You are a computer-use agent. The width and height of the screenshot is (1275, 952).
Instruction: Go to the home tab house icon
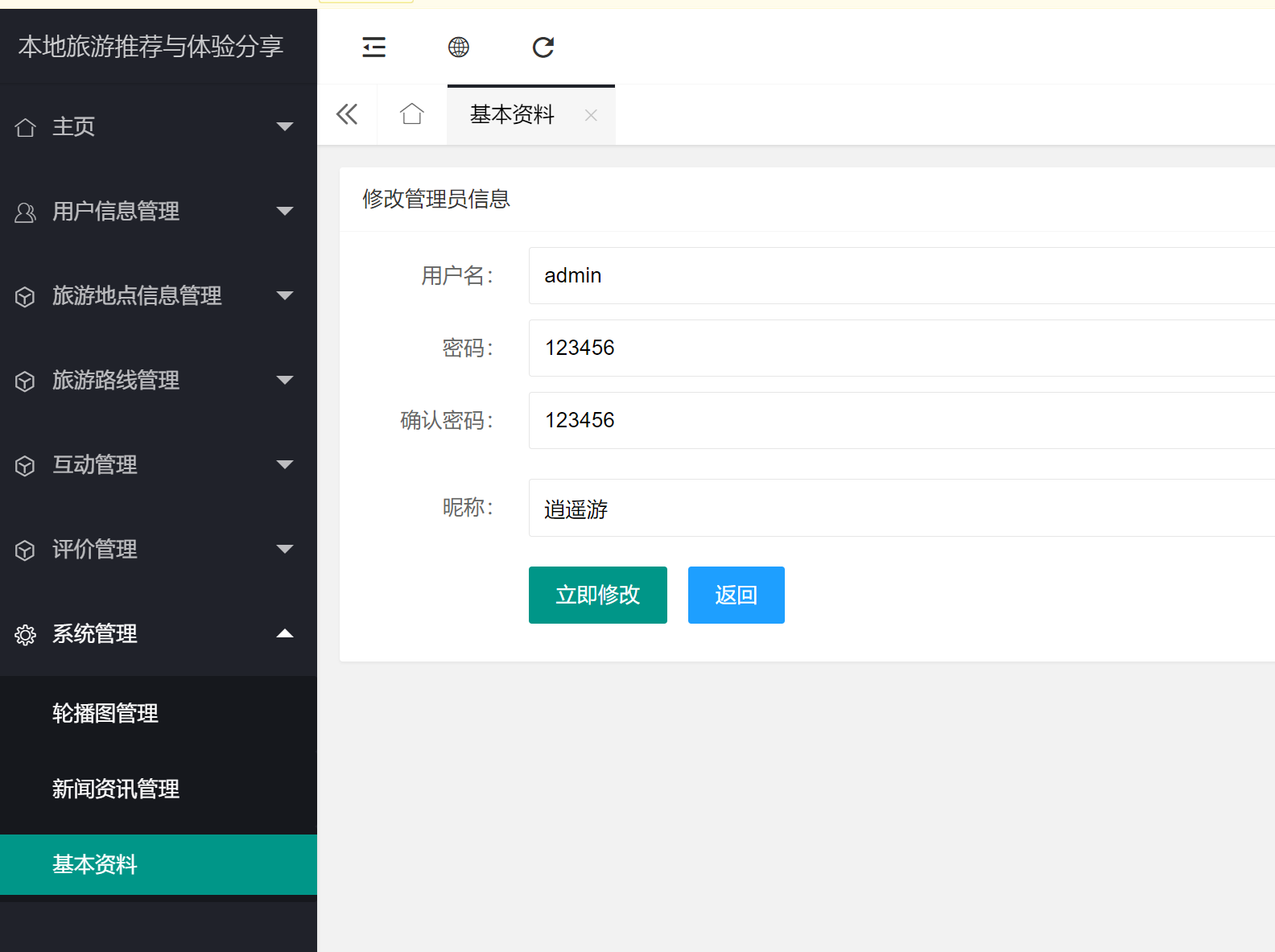[412, 114]
